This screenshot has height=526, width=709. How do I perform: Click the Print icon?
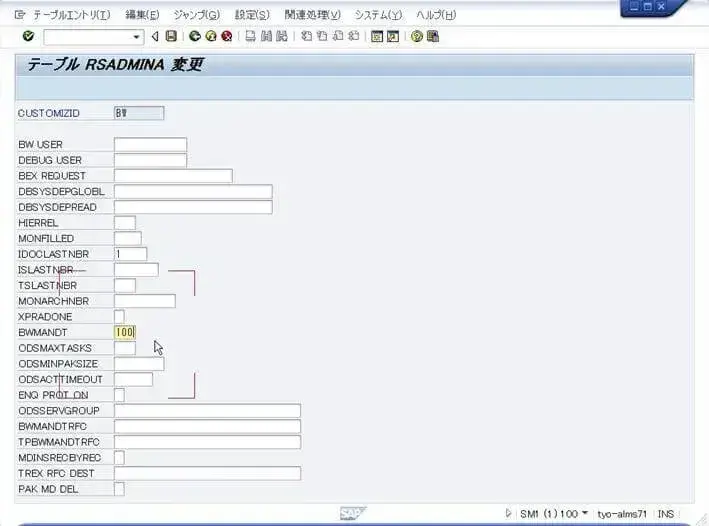251,36
